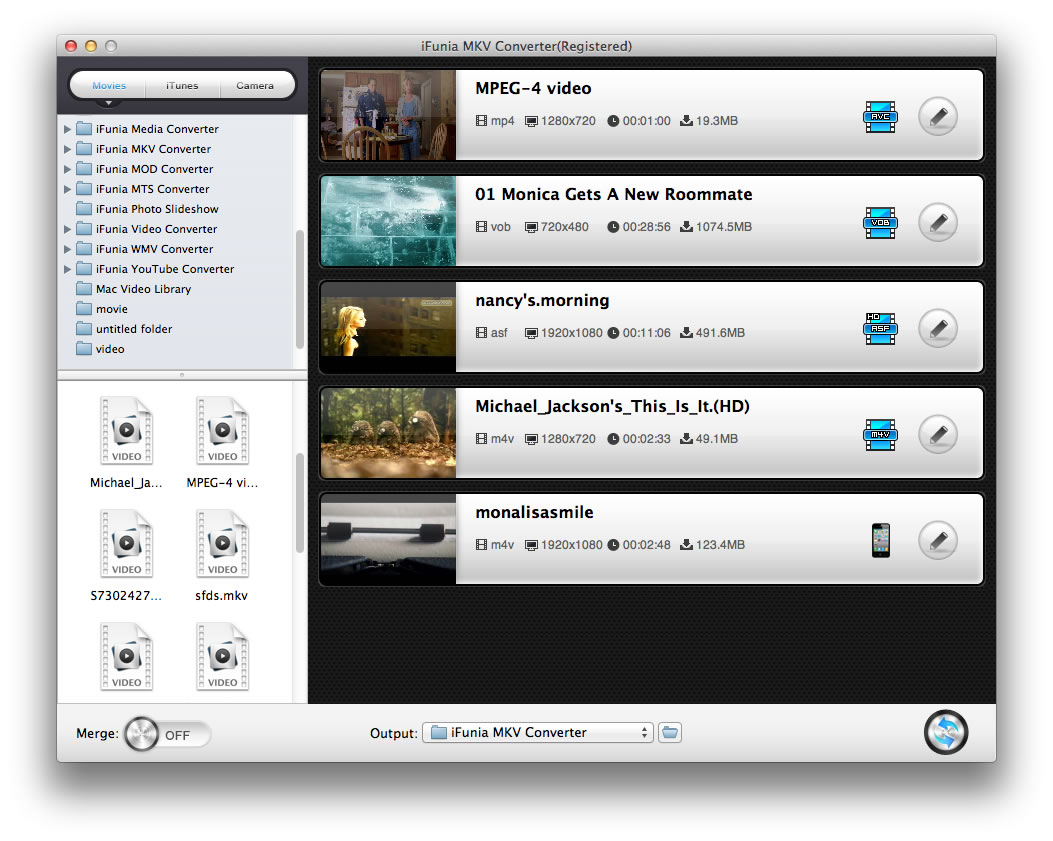The image size is (1053, 841).
Task: Select the iFunia Media Converter folder icon
Action: coord(84,128)
